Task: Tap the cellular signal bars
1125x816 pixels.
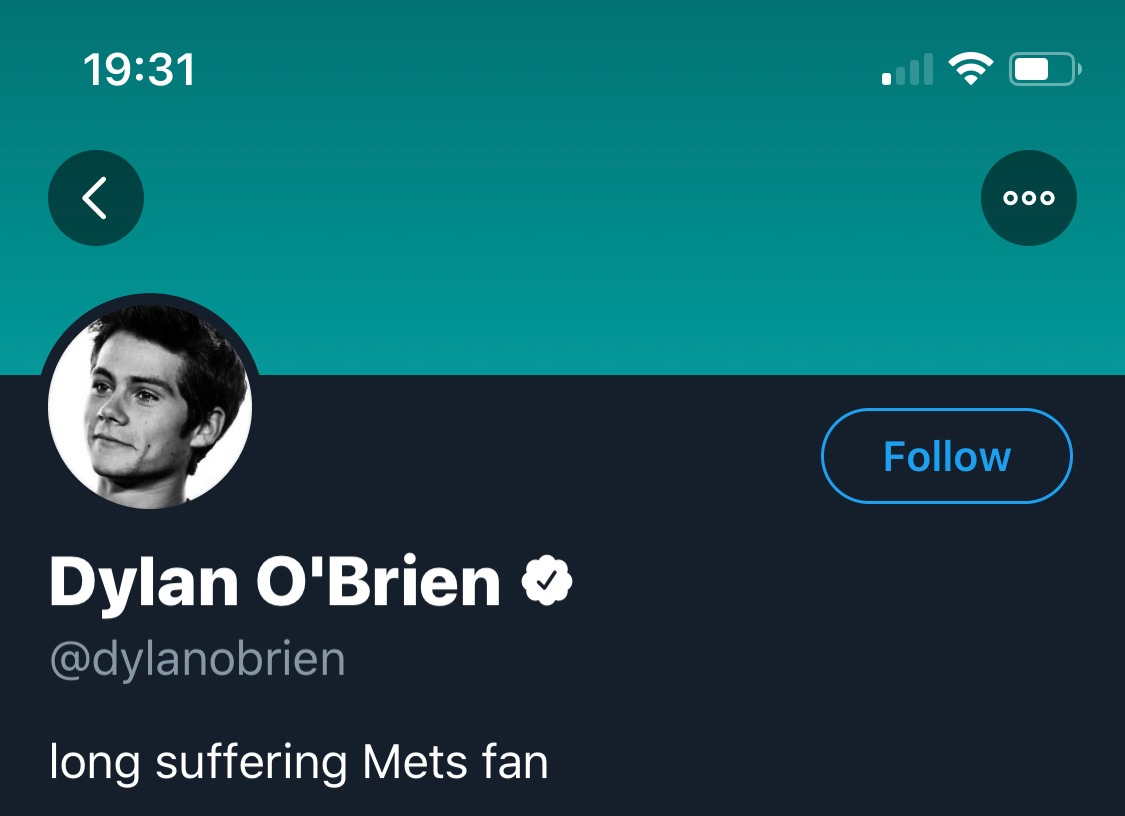Action: (x=907, y=71)
